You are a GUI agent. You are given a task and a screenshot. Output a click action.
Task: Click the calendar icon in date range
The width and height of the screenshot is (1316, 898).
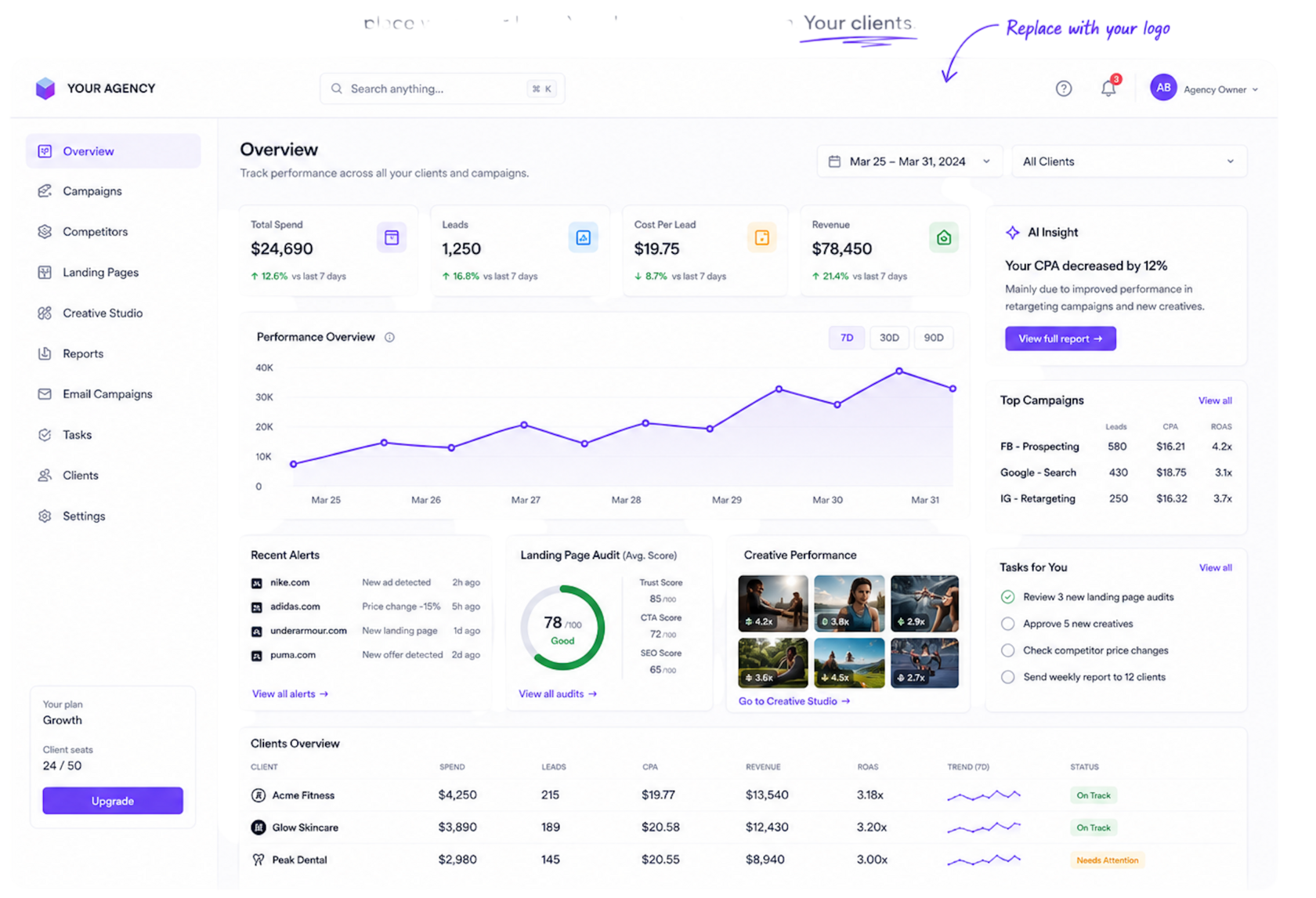coord(834,161)
